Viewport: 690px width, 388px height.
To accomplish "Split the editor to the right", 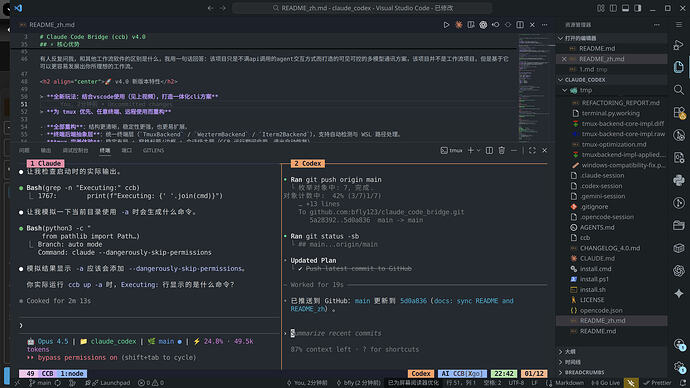I will pyautogui.click(x=520, y=25).
